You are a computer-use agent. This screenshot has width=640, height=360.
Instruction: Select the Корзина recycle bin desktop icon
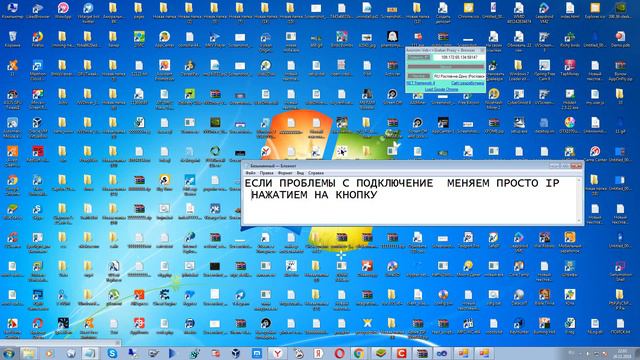point(12,39)
